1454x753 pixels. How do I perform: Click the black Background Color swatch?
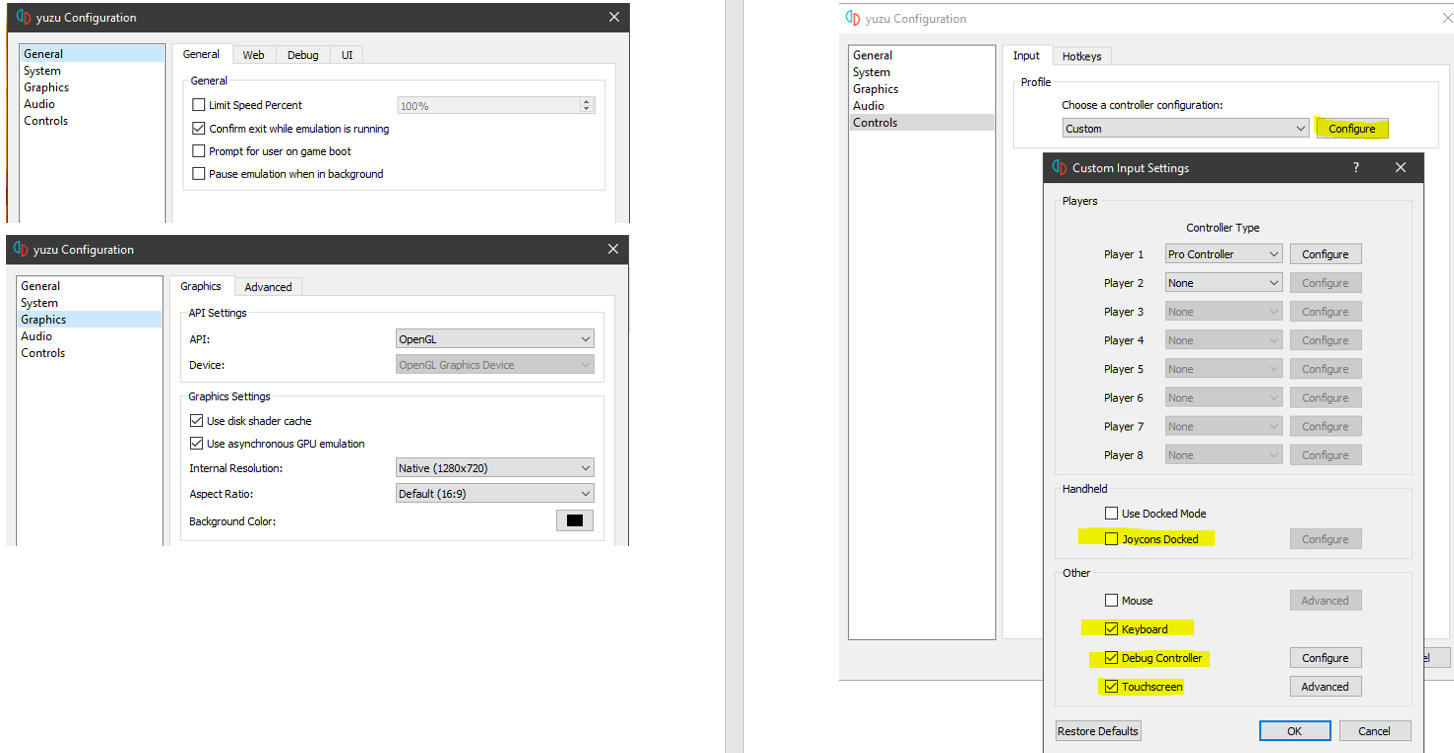tap(574, 521)
